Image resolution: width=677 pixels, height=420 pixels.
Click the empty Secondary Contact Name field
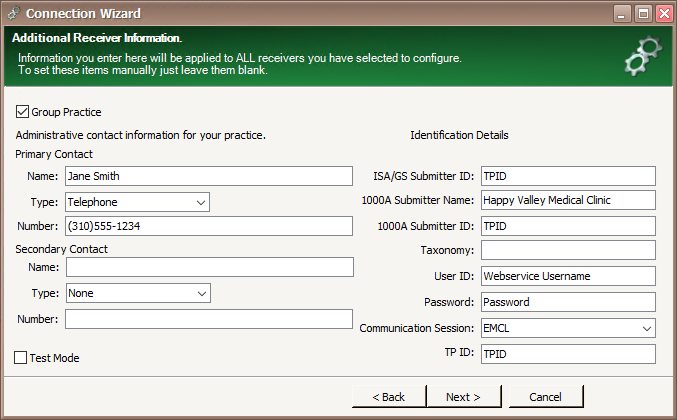210,267
